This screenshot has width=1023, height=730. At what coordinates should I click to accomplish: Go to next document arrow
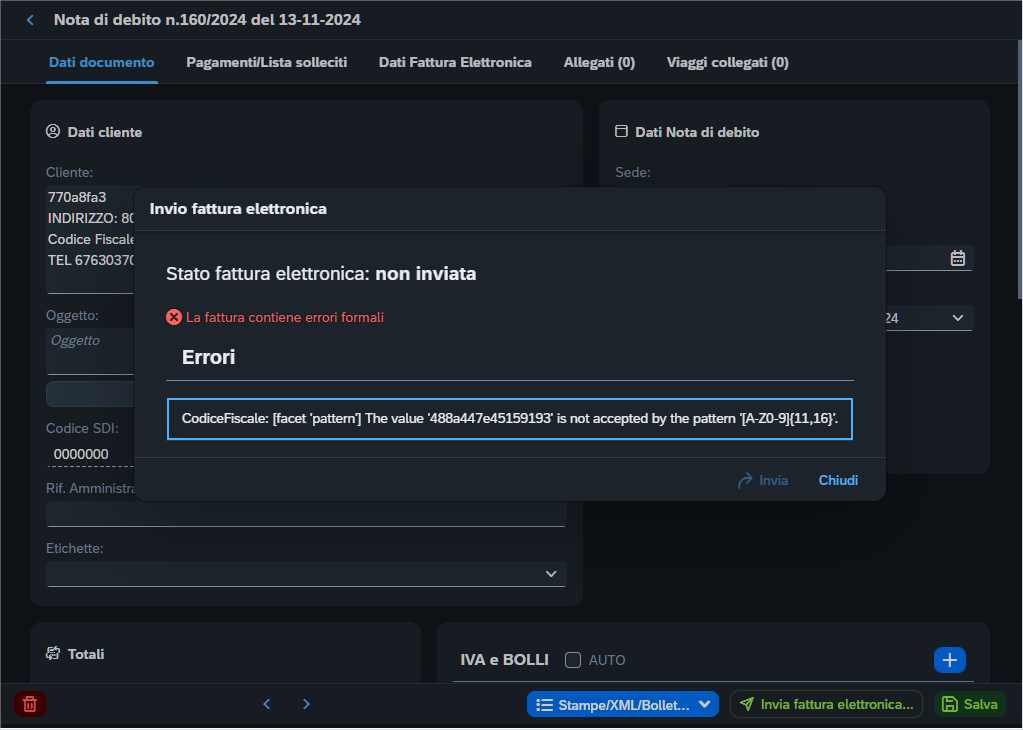coord(306,705)
